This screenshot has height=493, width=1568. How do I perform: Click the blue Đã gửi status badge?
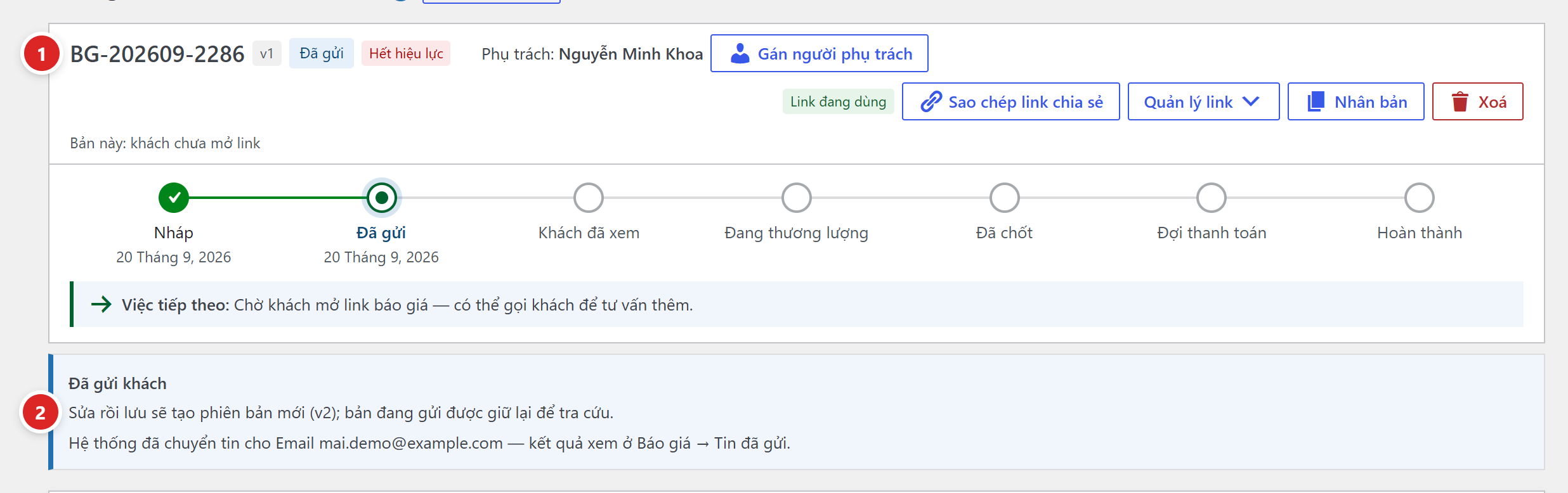tap(322, 53)
